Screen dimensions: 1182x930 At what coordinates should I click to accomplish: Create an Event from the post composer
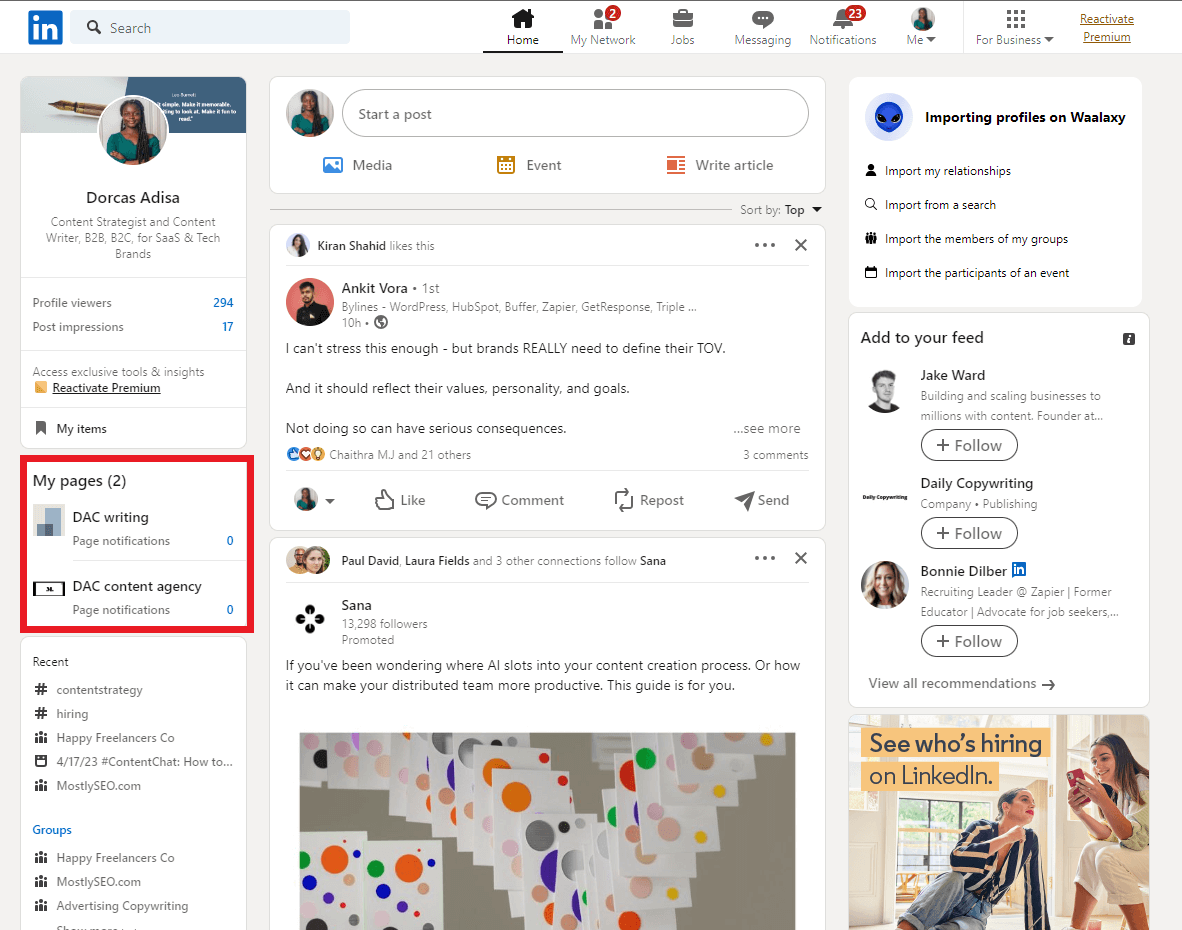(528, 165)
